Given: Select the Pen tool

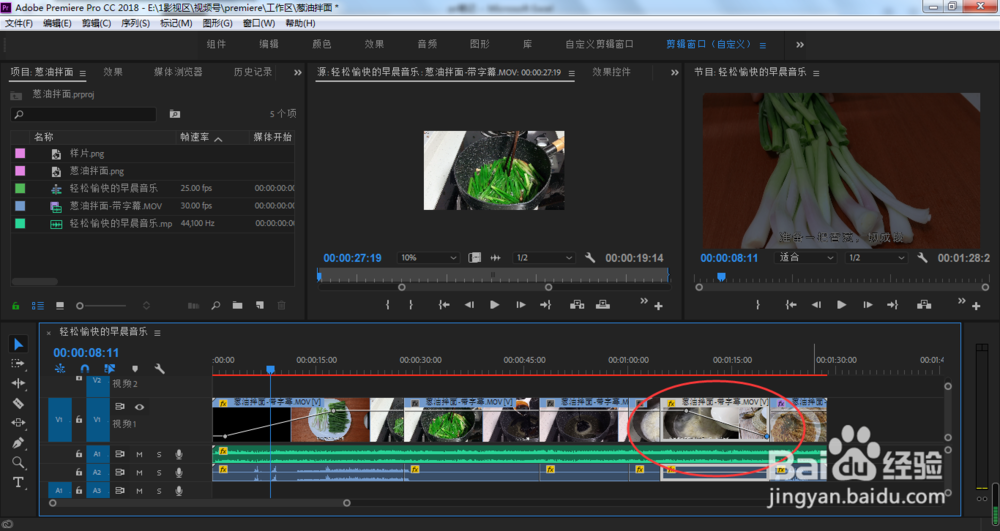Looking at the screenshot, I should click(x=18, y=442).
